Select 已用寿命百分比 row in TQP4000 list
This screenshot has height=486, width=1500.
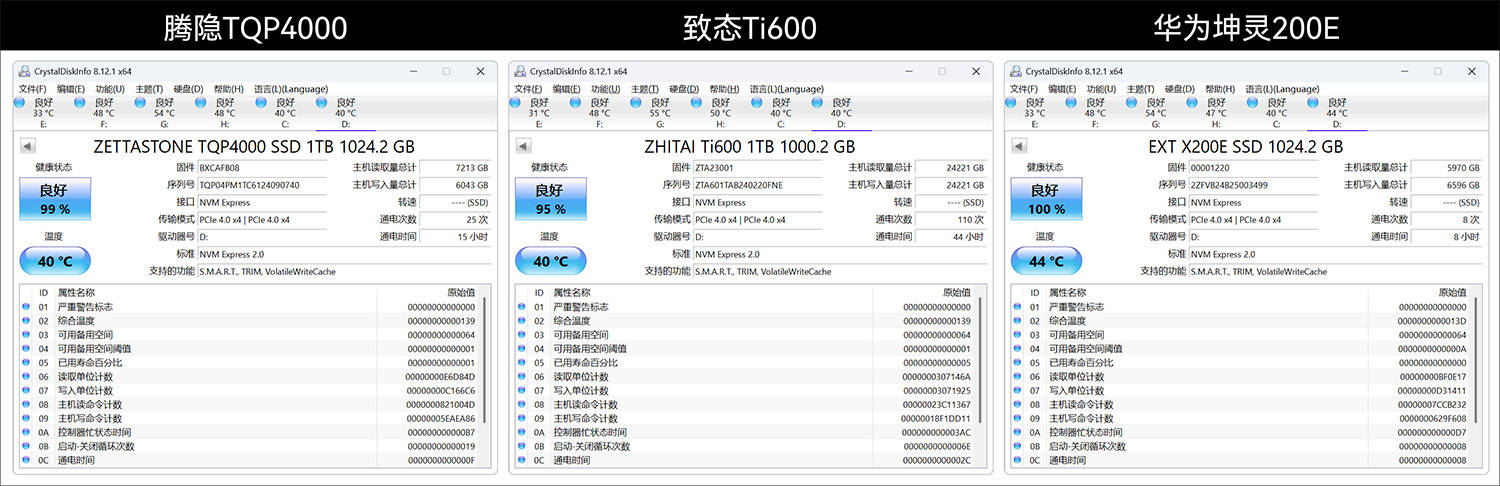pos(249,363)
